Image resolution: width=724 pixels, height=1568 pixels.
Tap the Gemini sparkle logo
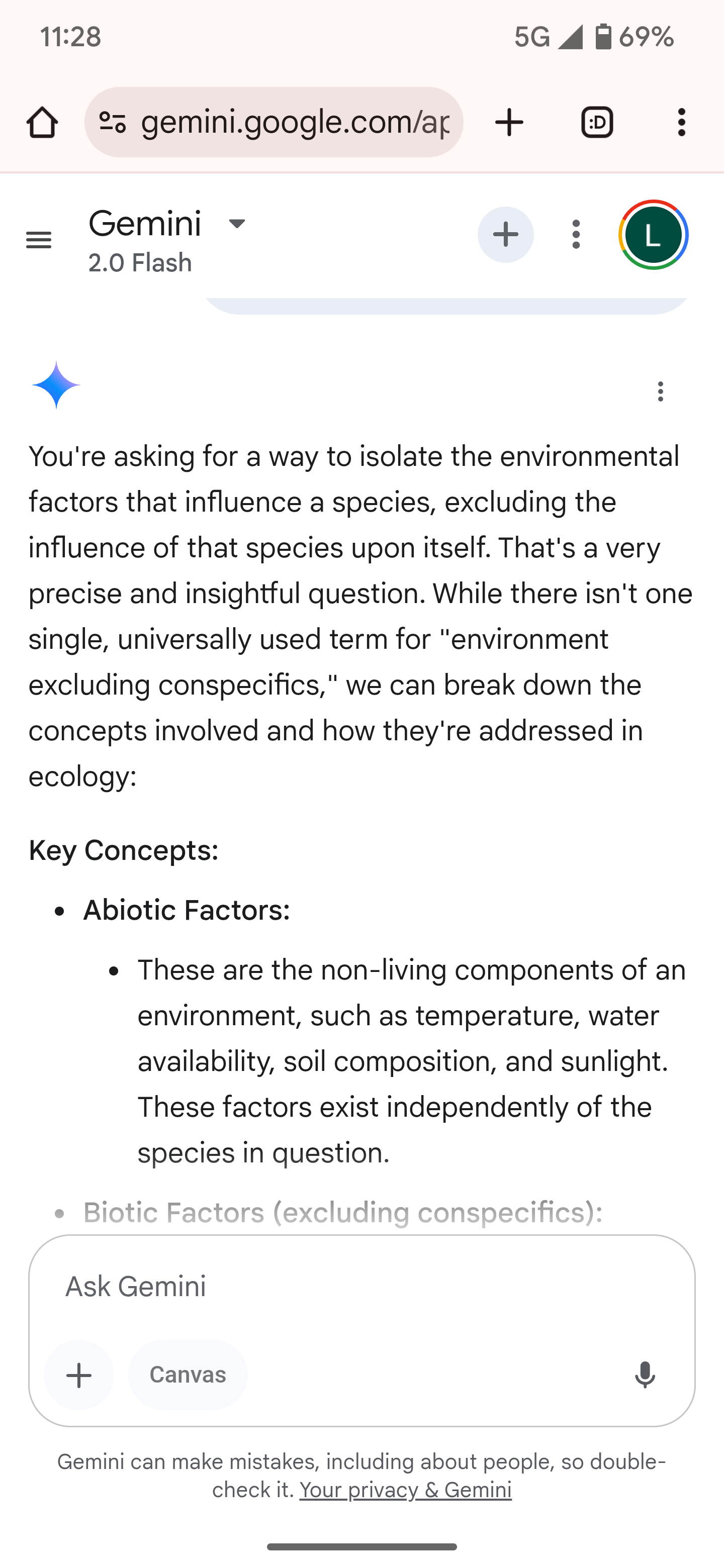coord(56,384)
